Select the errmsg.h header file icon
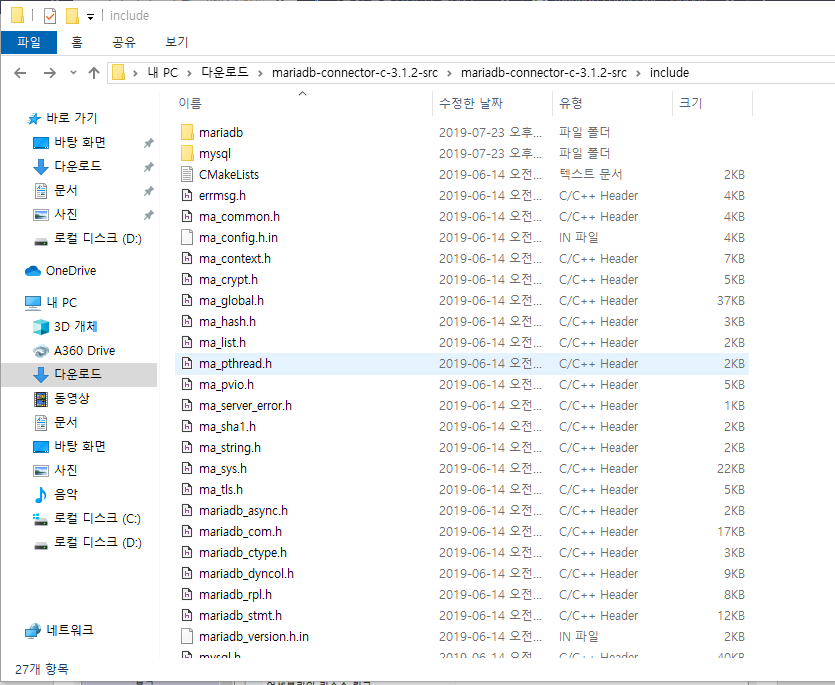The image size is (835, 685). click(187, 195)
